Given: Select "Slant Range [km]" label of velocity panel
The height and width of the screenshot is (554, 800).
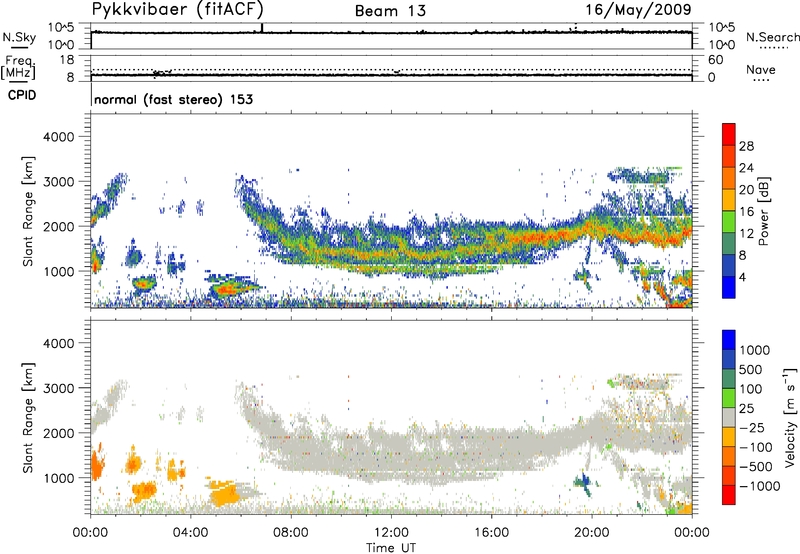Looking at the screenshot, I should click(x=28, y=417).
